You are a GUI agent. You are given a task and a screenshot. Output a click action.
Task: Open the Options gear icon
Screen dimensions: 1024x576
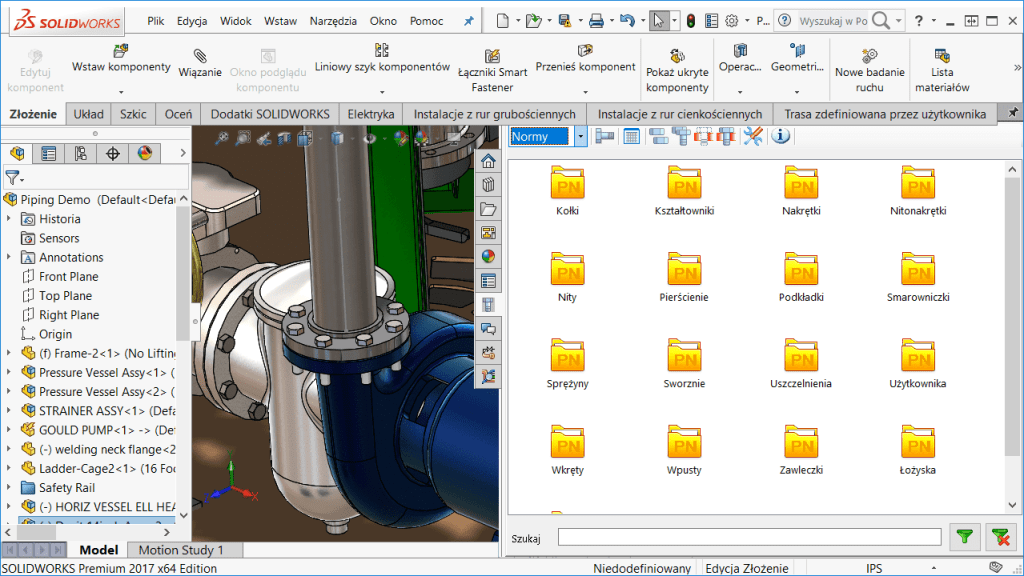coord(732,21)
